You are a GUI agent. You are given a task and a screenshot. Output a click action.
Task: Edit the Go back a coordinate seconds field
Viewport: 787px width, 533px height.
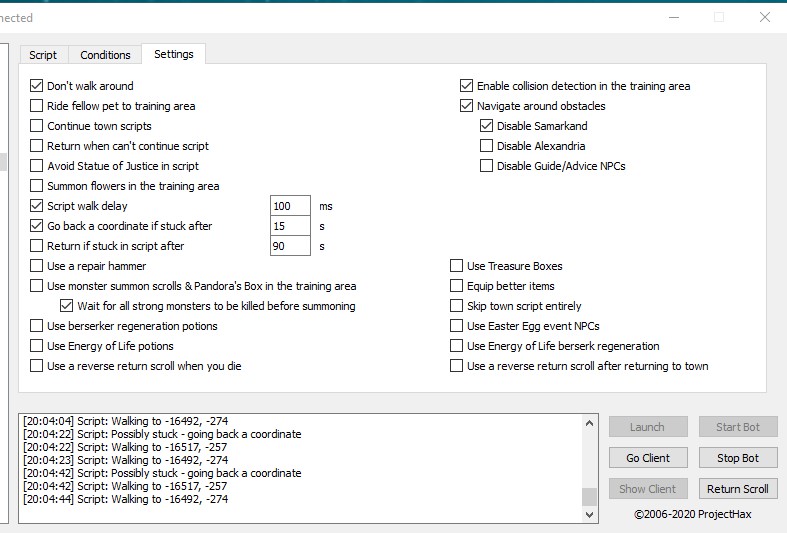(291, 226)
